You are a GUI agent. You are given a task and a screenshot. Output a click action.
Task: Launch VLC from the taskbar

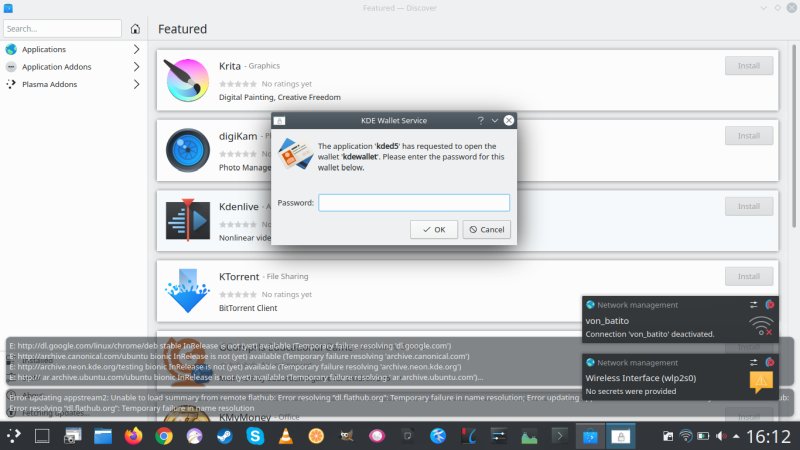click(286, 436)
